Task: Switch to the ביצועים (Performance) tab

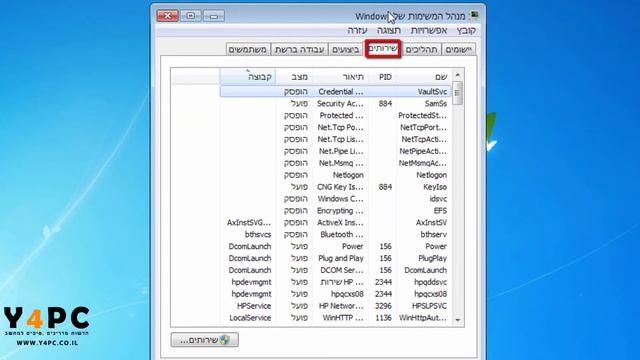Action: coord(346,50)
